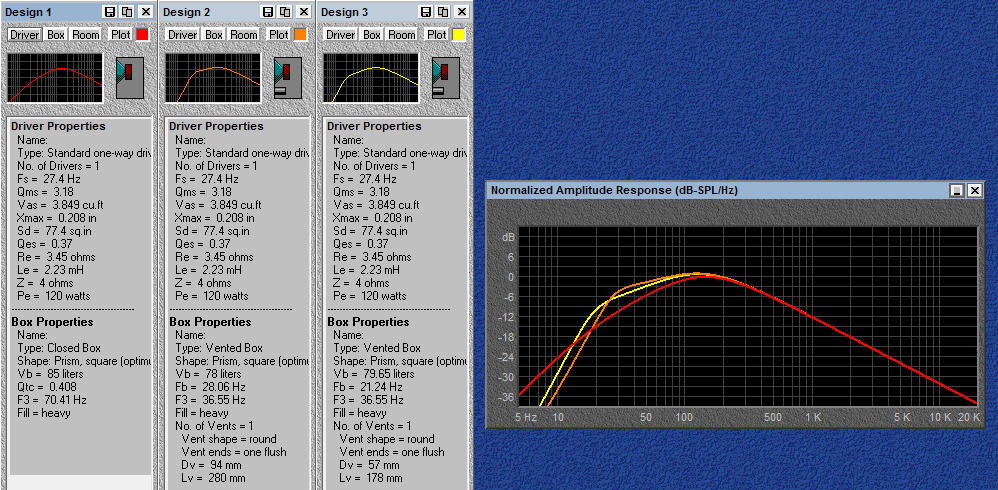Click 'Vent shape = round' in Design 3
The image size is (998, 490).
[x=387, y=439]
